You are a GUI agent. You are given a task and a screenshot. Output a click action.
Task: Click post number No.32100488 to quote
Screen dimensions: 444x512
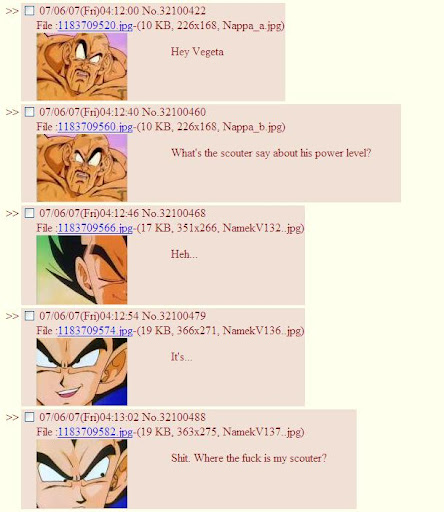174,417
